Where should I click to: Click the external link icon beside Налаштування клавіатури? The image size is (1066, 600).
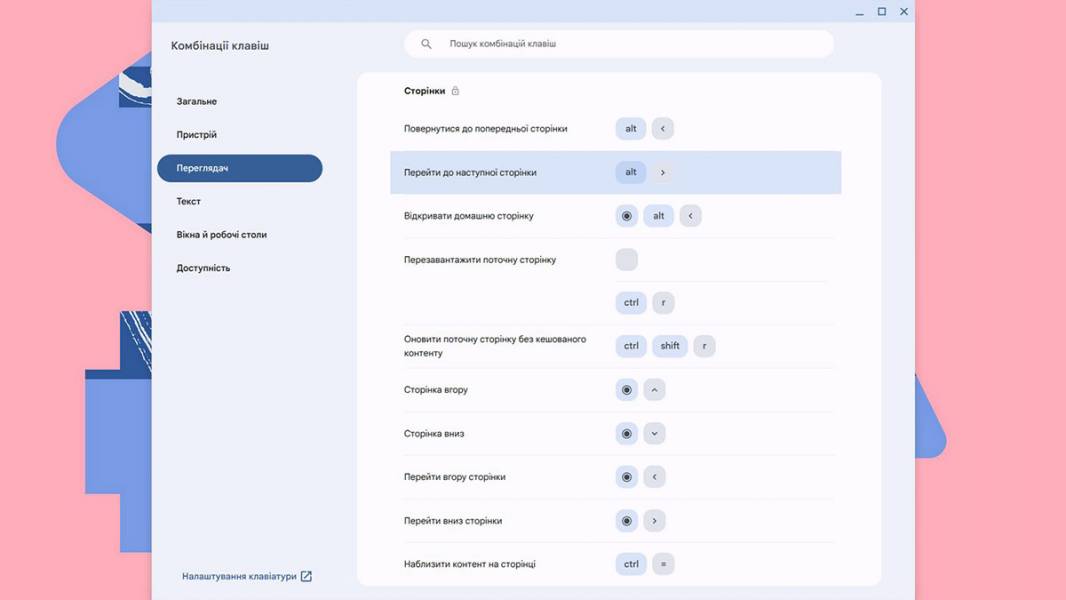point(306,576)
